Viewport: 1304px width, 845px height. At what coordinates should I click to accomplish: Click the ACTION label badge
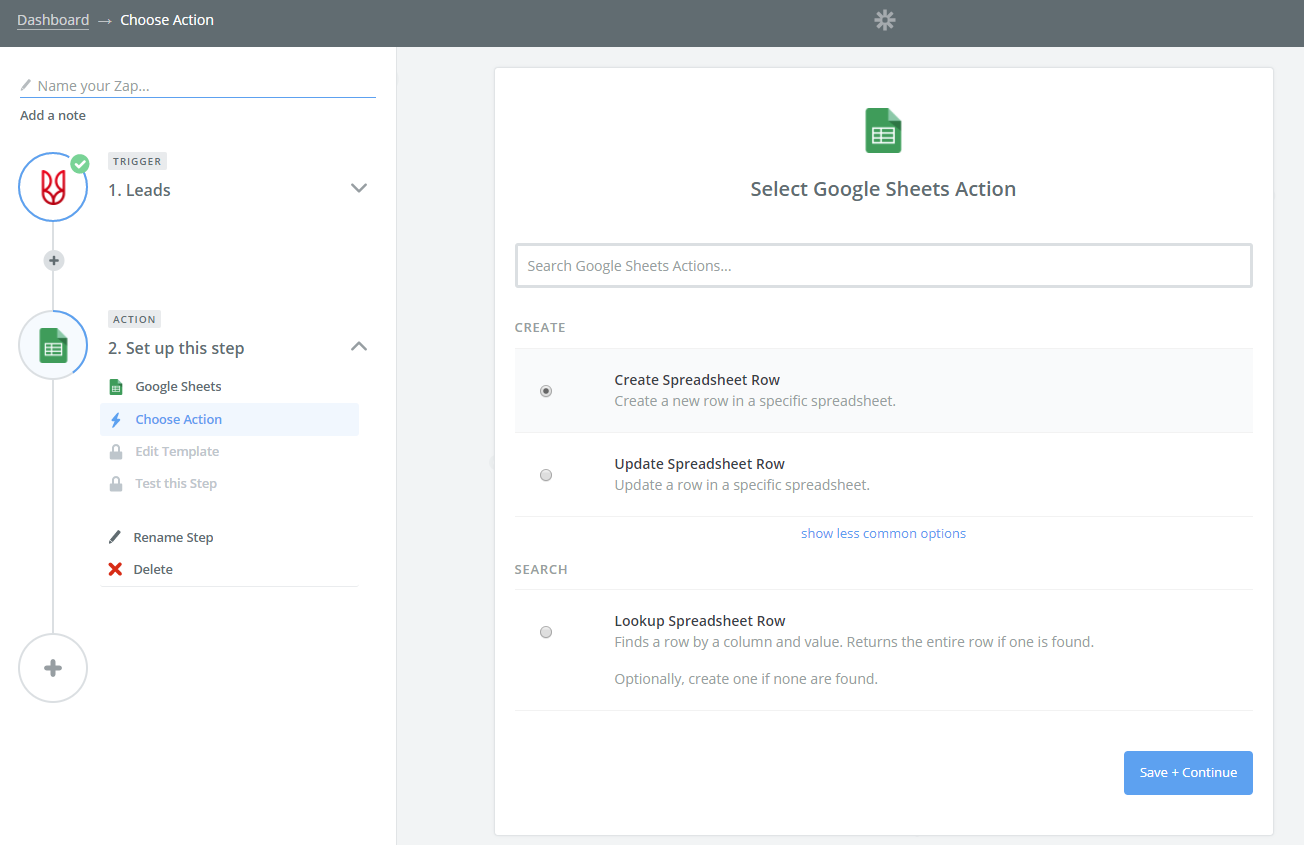(x=134, y=319)
